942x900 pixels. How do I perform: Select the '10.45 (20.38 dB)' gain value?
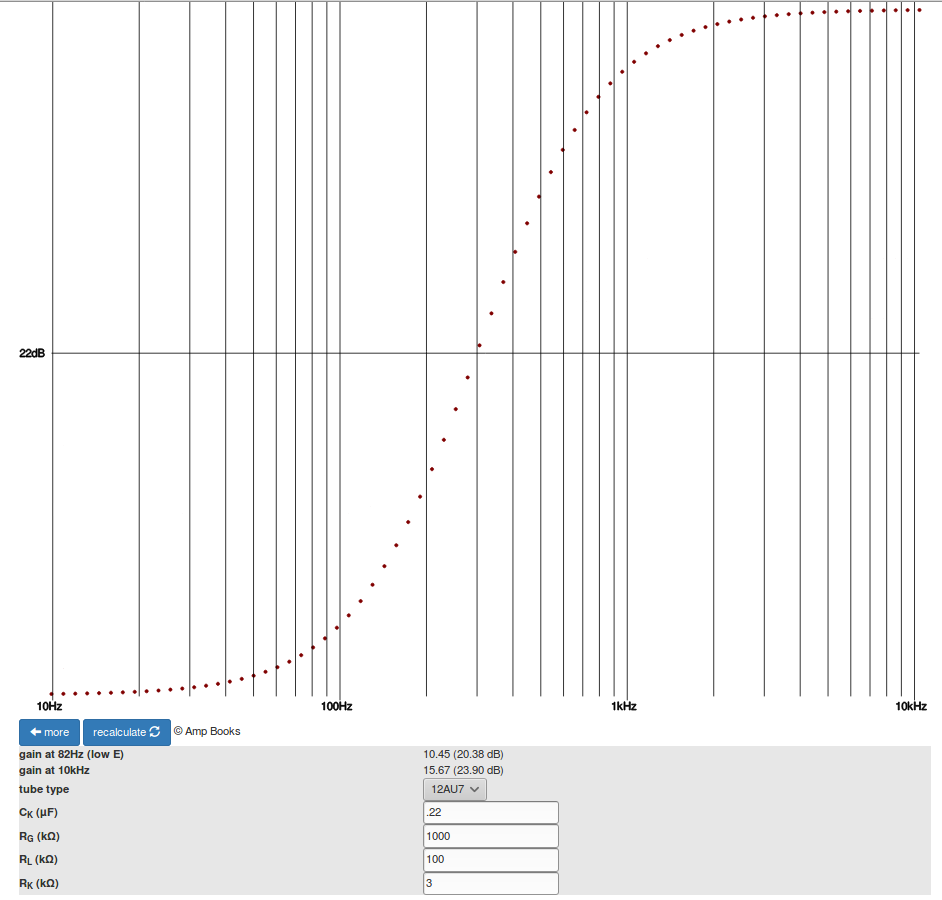(x=463, y=754)
